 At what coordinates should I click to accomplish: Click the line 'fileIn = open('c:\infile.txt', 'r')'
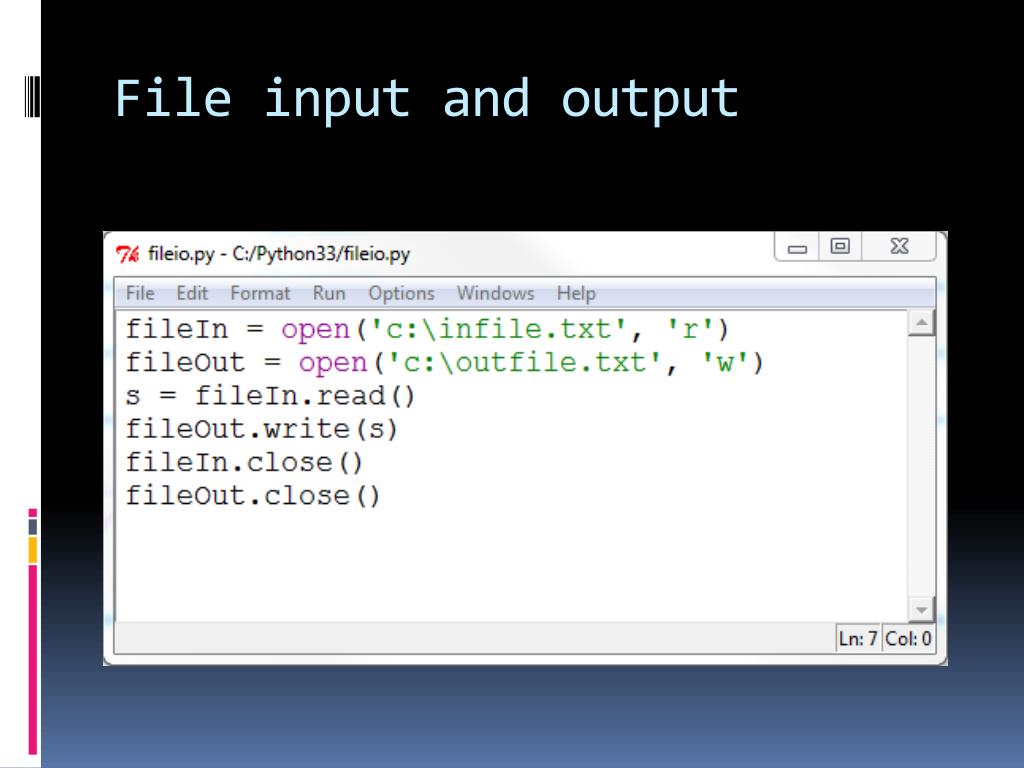pos(427,329)
